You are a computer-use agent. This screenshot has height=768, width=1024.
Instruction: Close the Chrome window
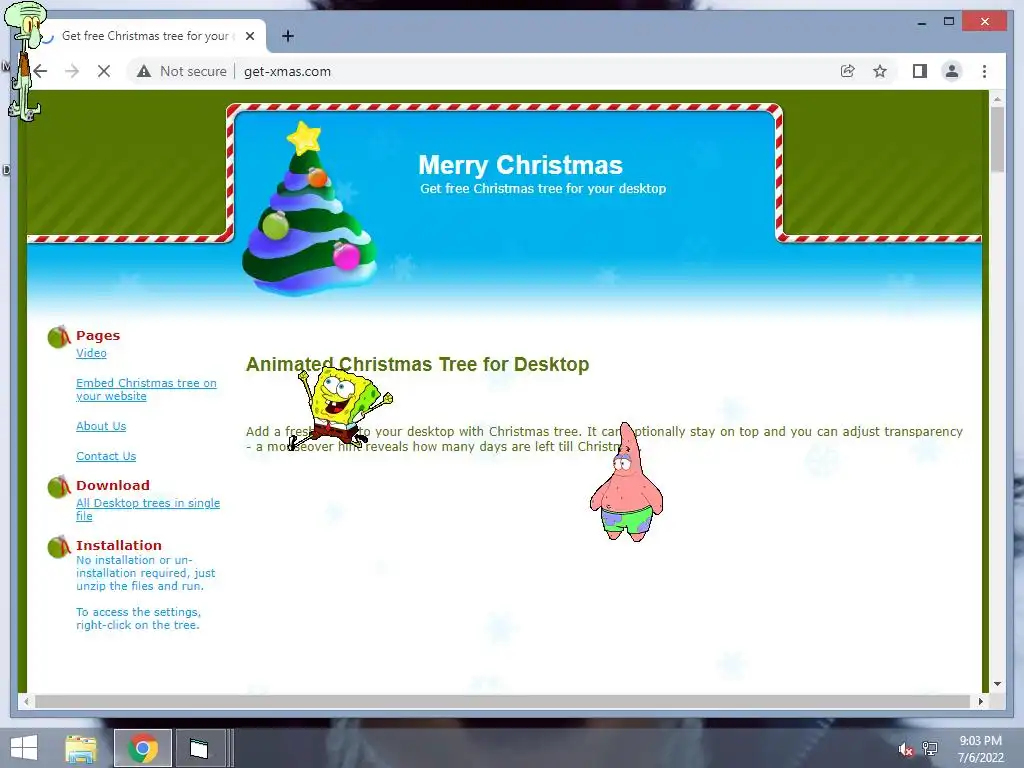[985, 22]
